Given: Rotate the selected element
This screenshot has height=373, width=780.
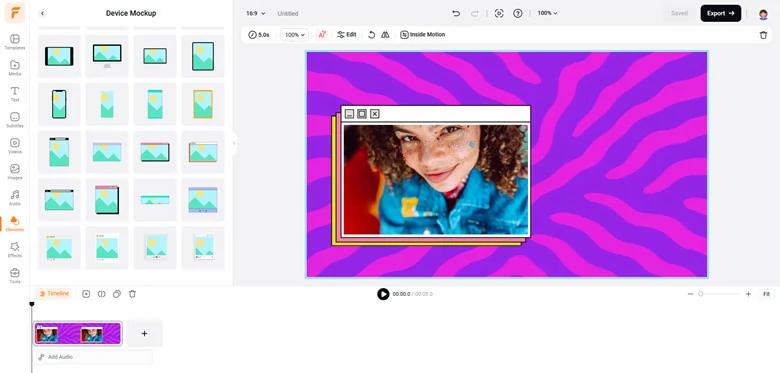Looking at the screenshot, I should point(371,35).
